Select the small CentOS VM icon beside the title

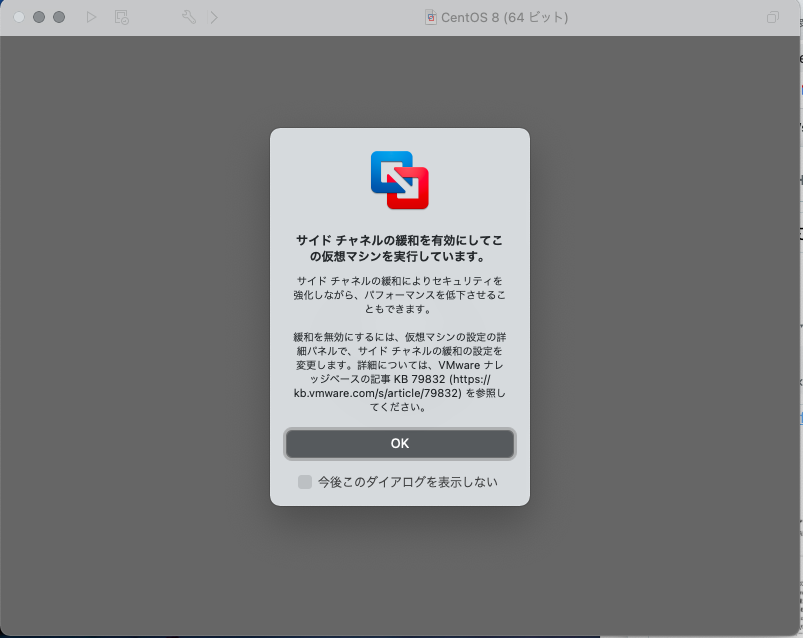tap(431, 17)
